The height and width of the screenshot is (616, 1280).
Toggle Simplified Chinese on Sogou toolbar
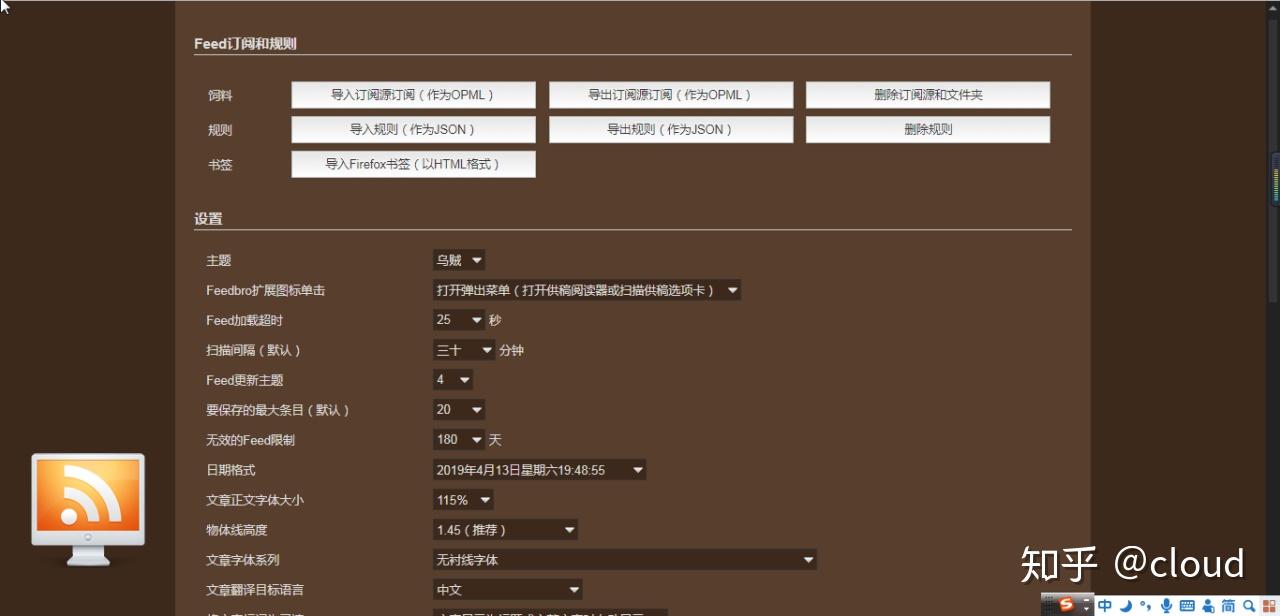pyautogui.click(x=1227, y=605)
